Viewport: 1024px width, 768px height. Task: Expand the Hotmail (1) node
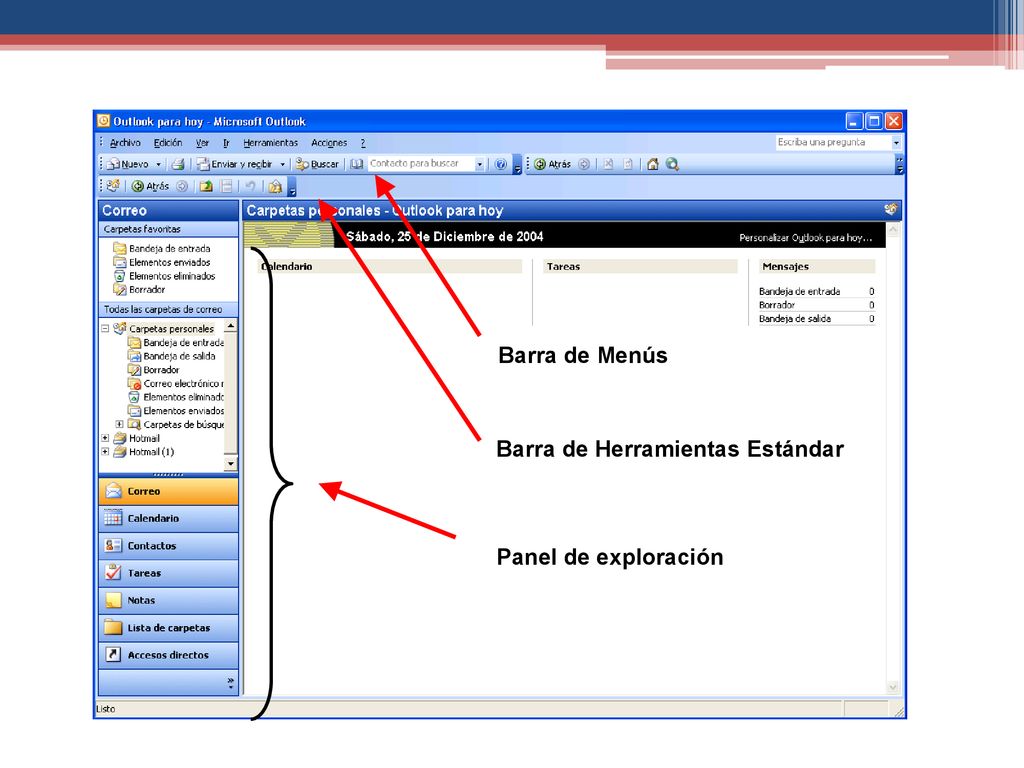pos(104,452)
